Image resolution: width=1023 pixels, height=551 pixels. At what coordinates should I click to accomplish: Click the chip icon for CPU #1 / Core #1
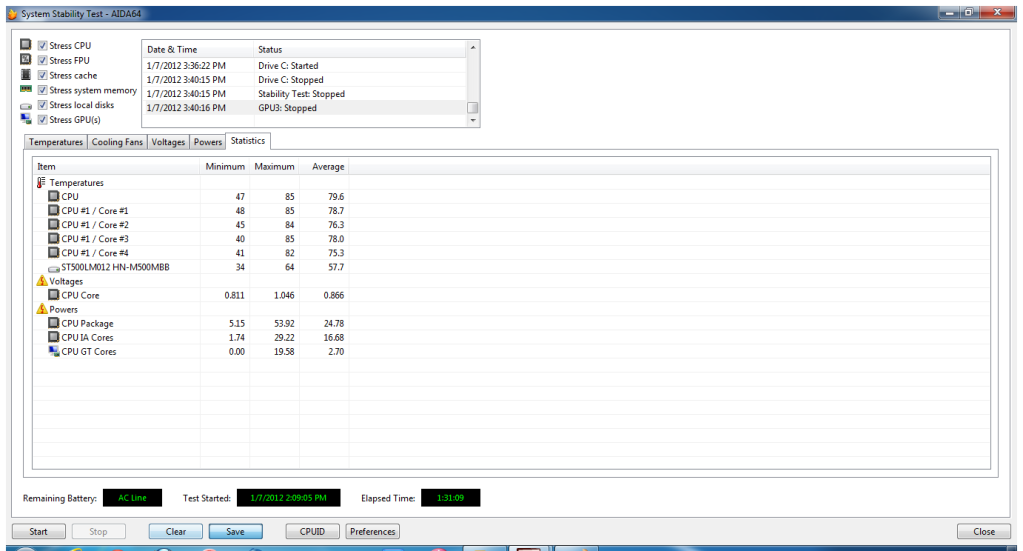tap(53, 210)
